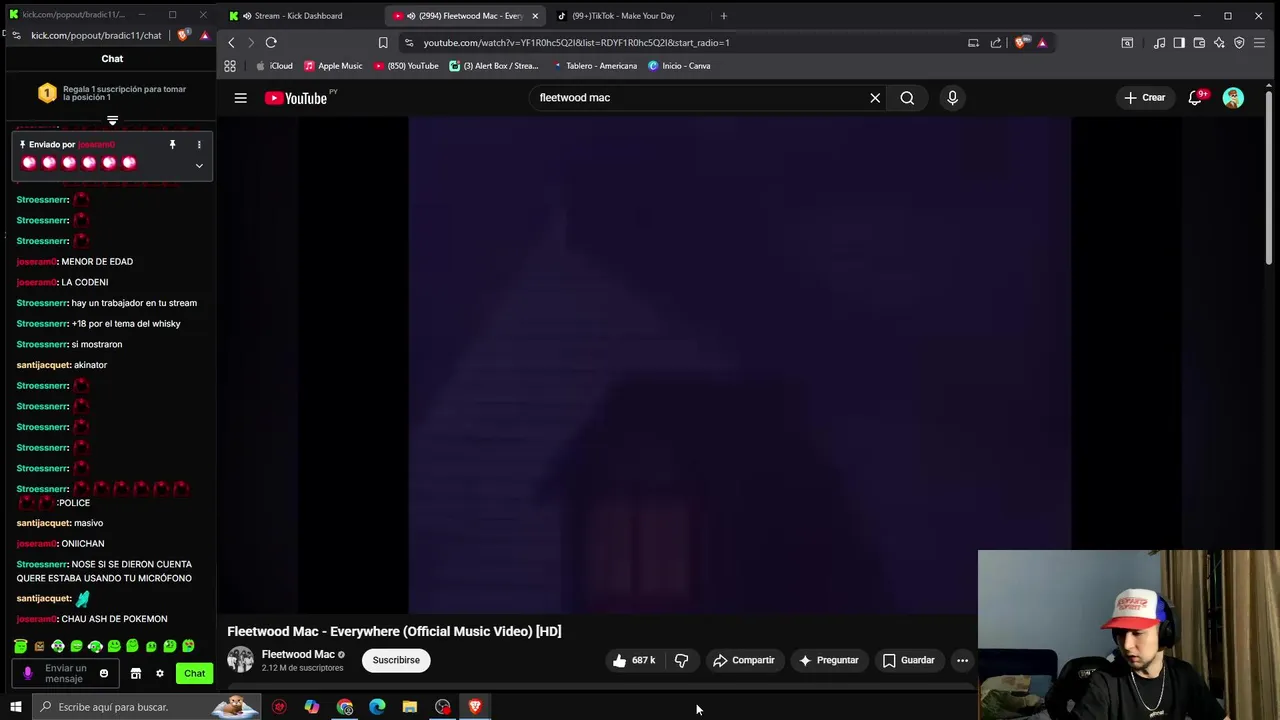The width and height of the screenshot is (1280, 720).
Task: Run search with the magnifier button
Action: point(907,98)
